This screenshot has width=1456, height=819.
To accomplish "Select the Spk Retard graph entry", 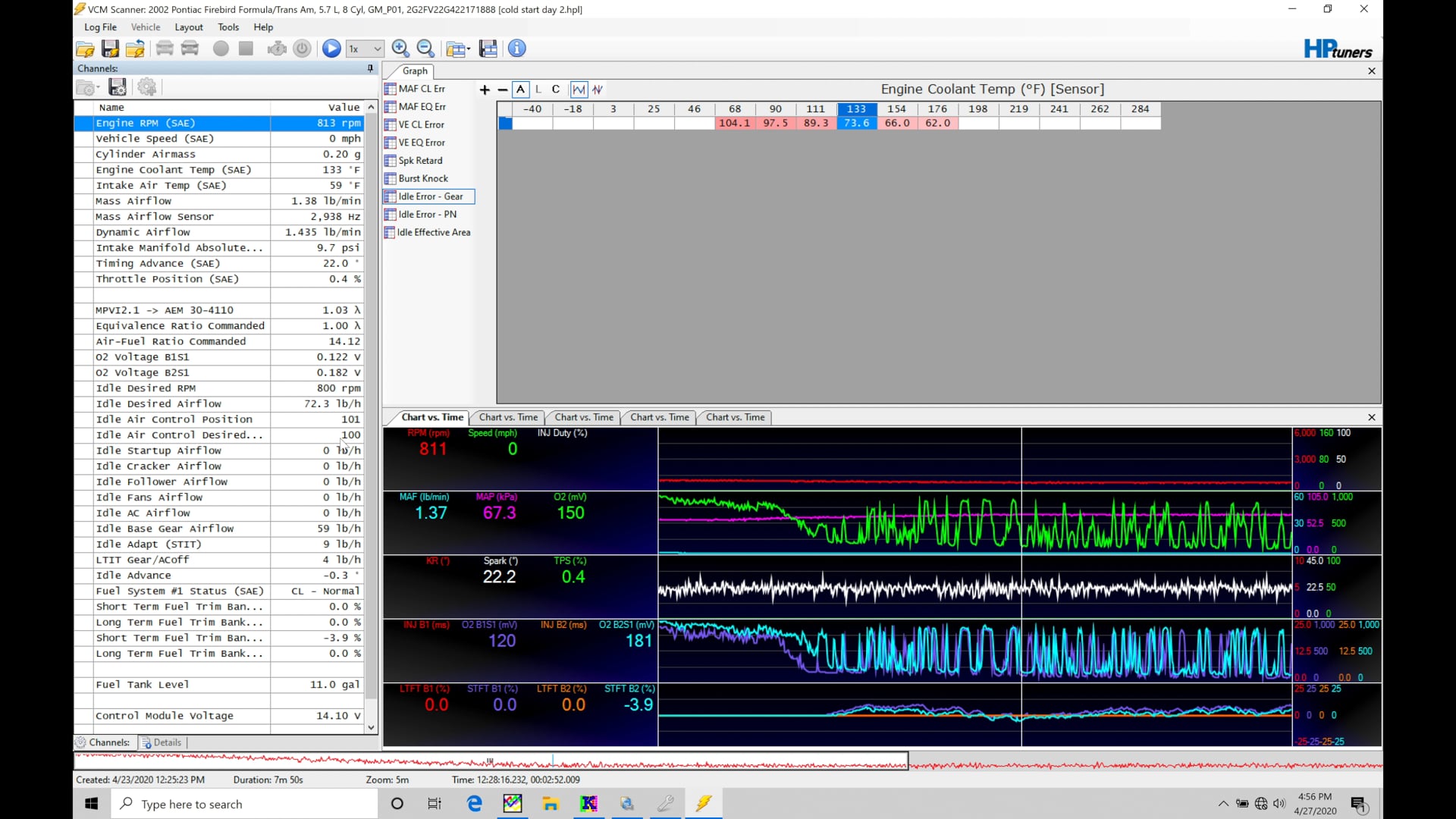I will 422,160.
